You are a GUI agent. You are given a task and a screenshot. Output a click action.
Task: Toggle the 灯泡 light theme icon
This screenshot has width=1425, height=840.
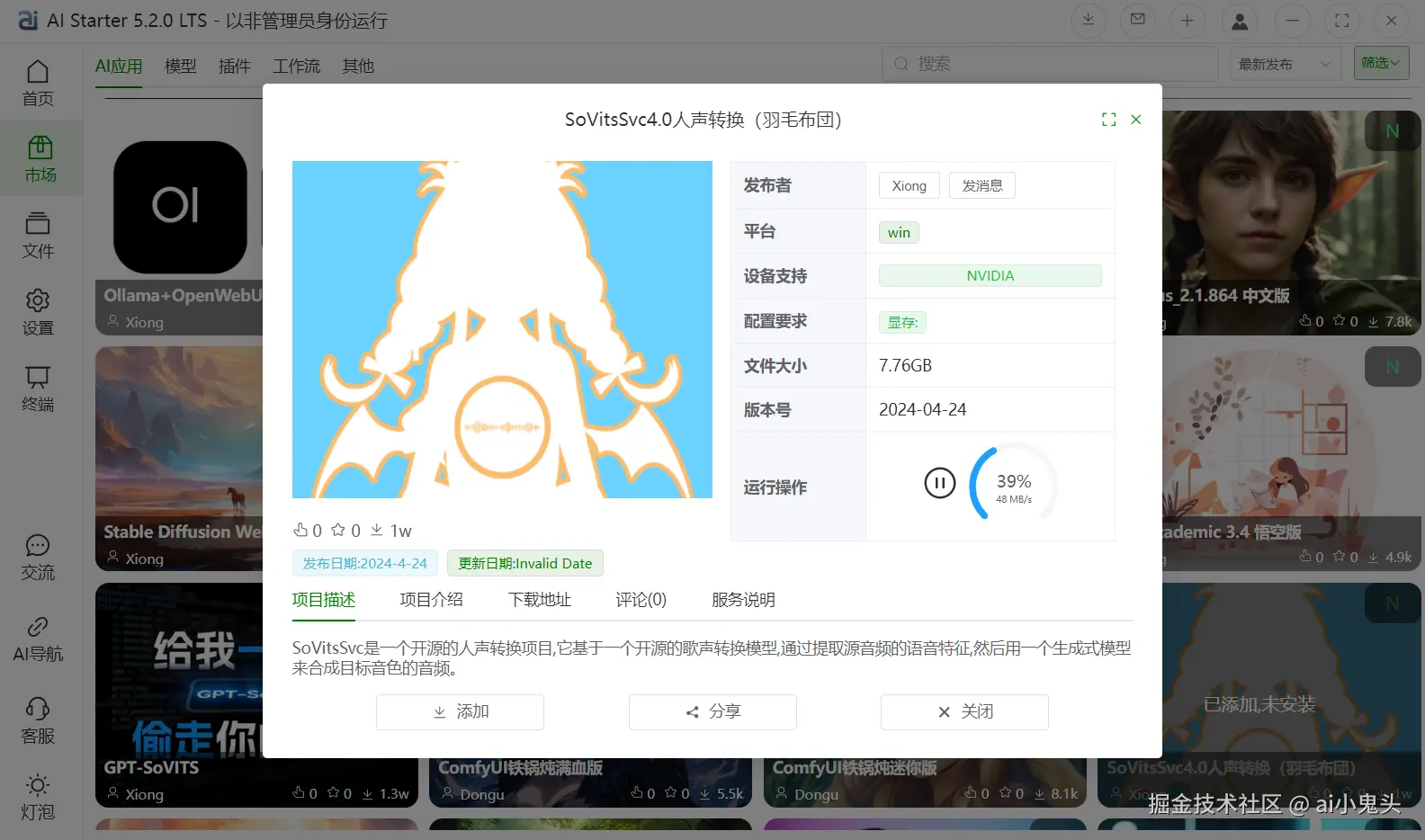[x=38, y=798]
